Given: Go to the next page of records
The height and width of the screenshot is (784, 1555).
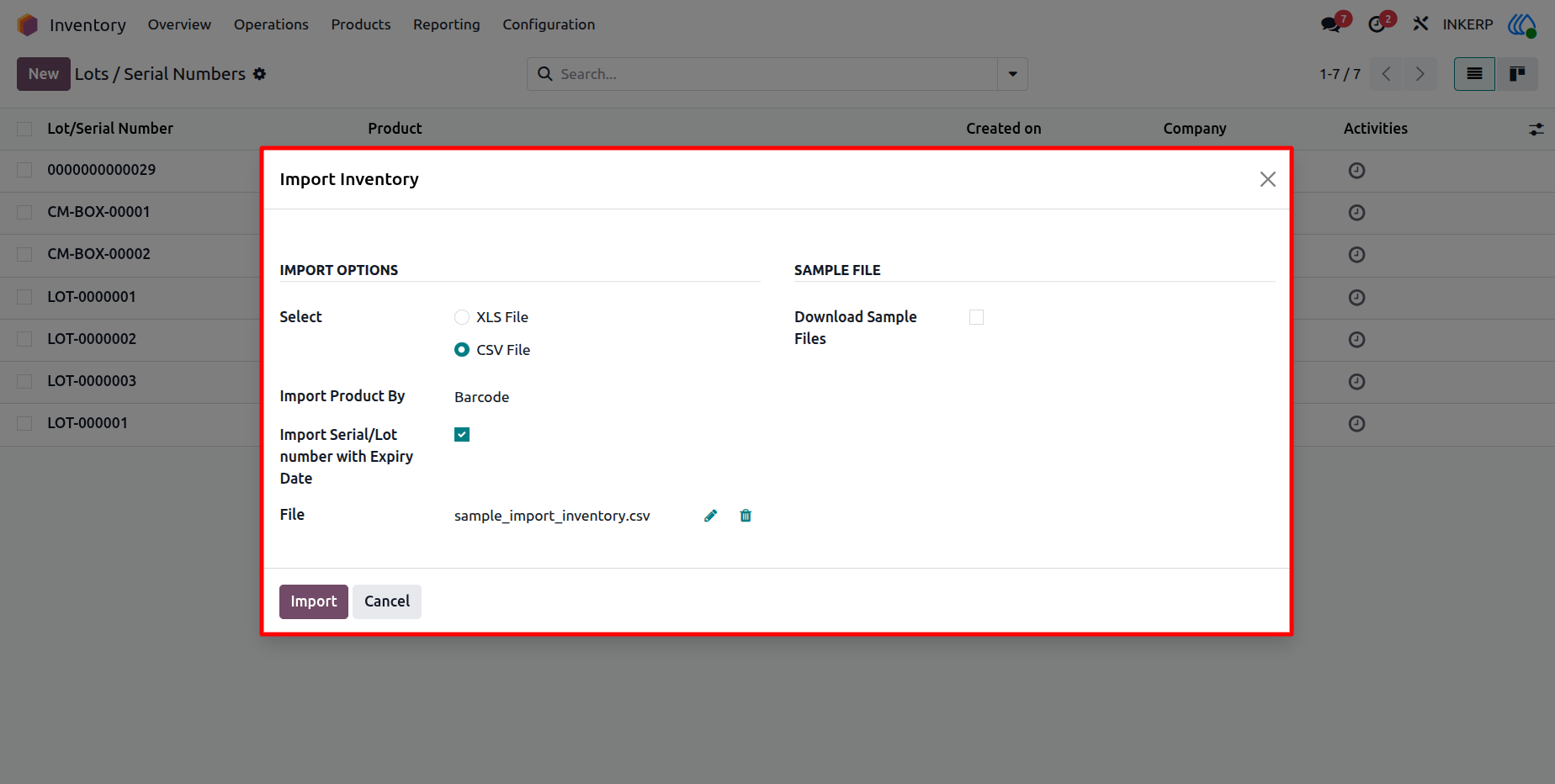Looking at the screenshot, I should coord(1420,74).
